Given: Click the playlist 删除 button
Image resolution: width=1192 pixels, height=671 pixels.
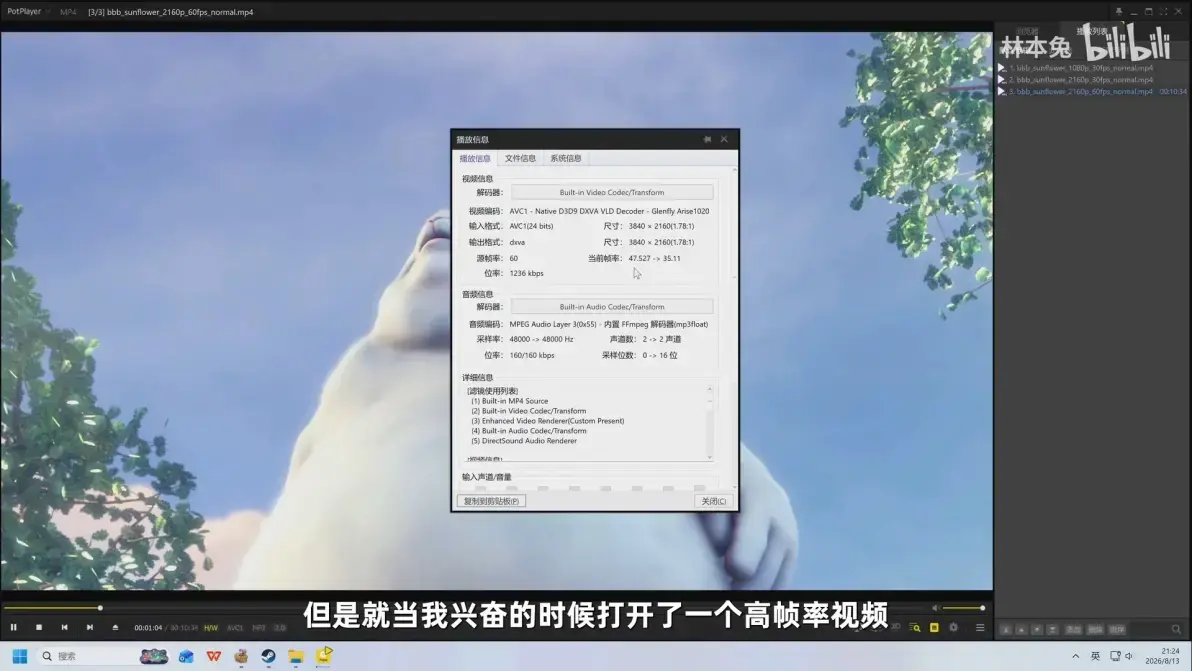Looking at the screenshot, I should pos(1095,630).
